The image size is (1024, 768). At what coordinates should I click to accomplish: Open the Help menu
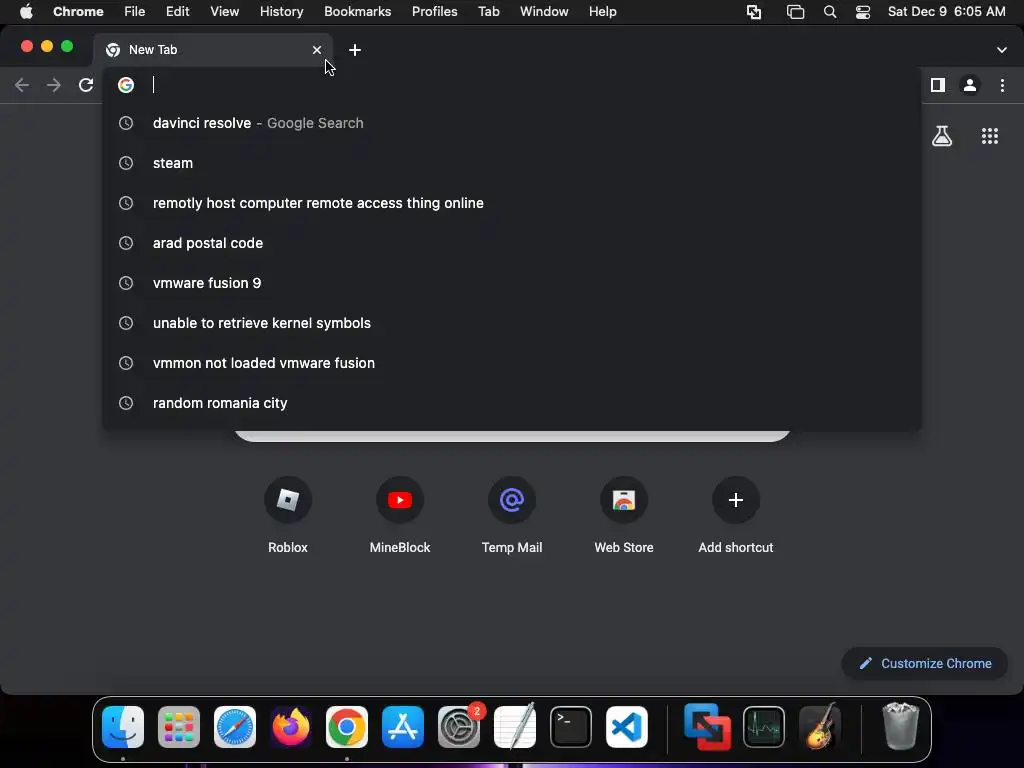[602, 12]
